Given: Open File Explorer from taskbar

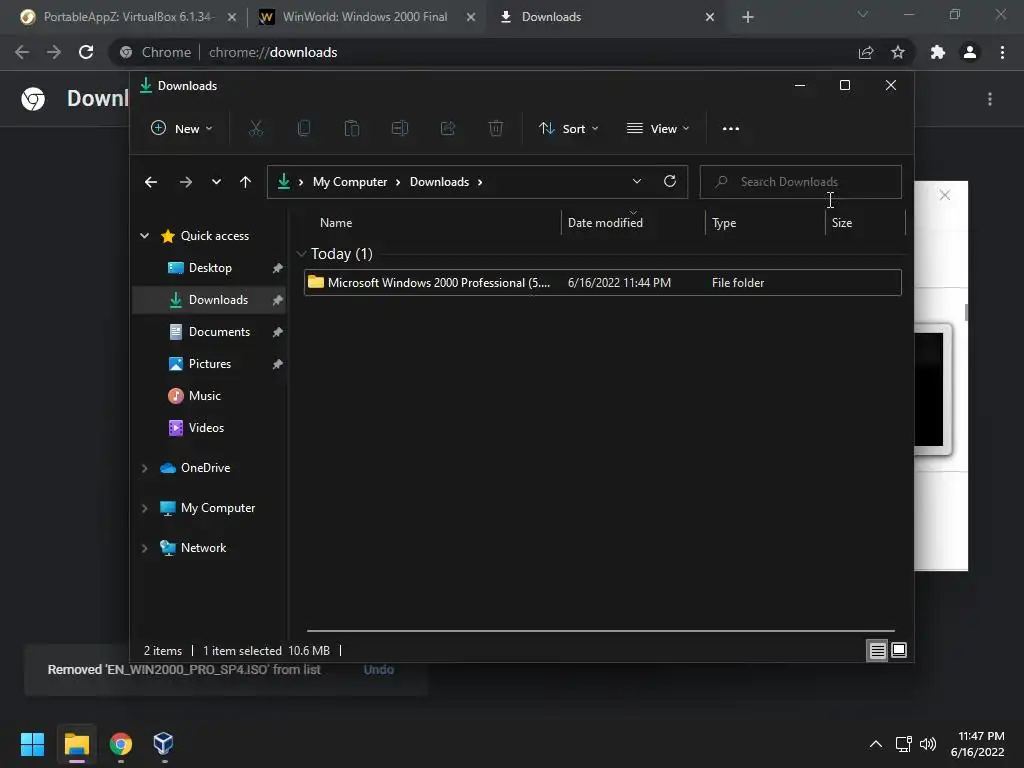Looking at the screenshot, I should click(76, 744).
